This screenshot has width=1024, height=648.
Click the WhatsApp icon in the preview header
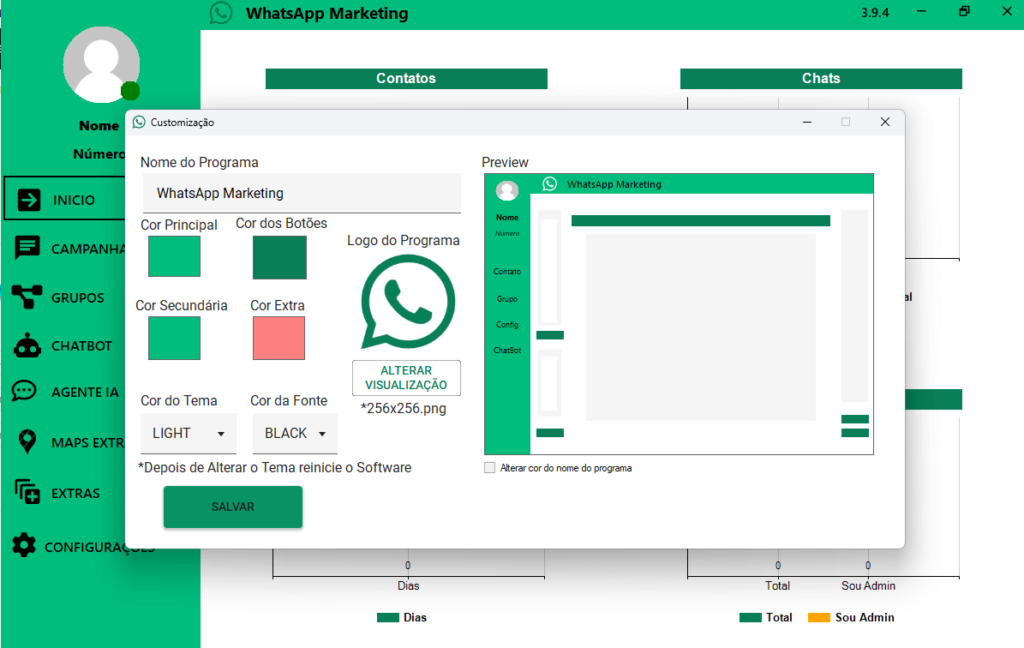pyautogui.click(x=550, y=184)
